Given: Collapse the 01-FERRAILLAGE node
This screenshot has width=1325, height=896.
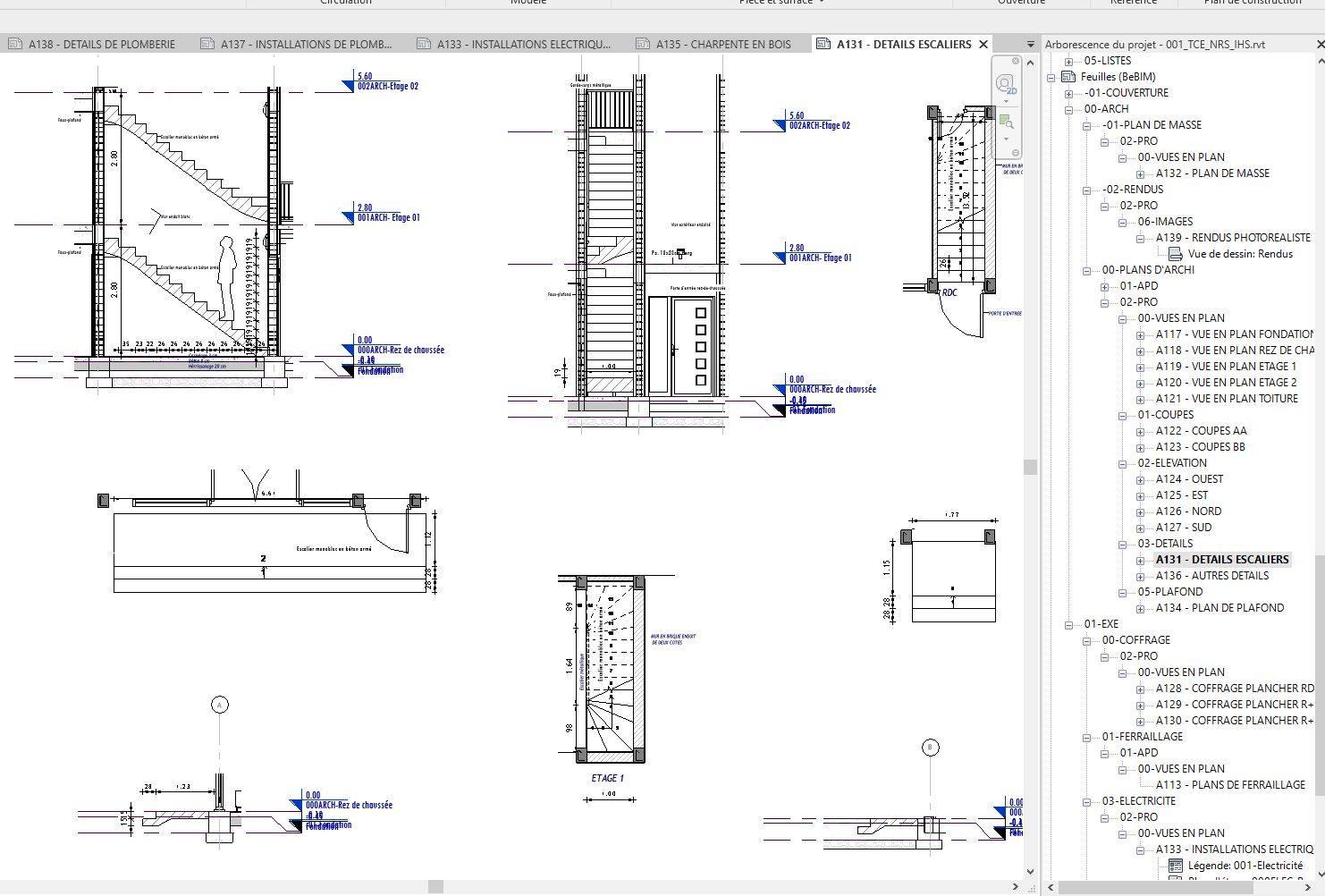Looking at the screenshot, I should (1086, 737).
